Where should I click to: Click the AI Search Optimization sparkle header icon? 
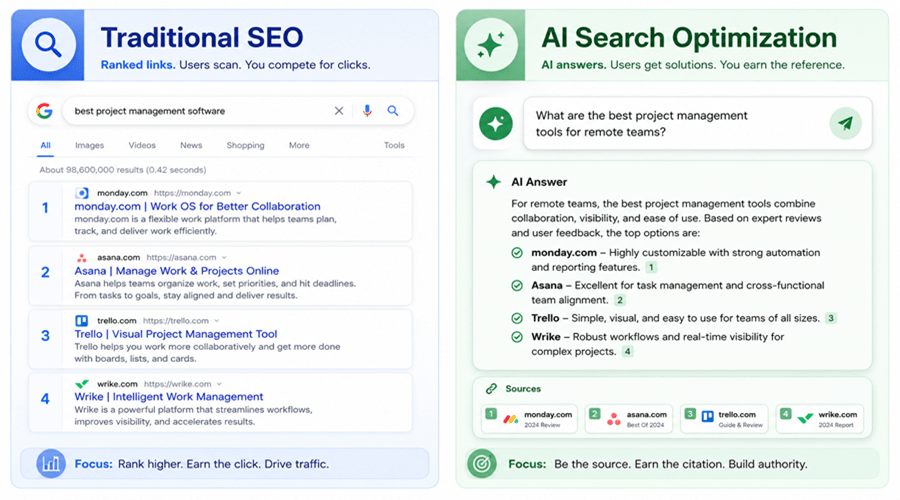click(491, 45)
